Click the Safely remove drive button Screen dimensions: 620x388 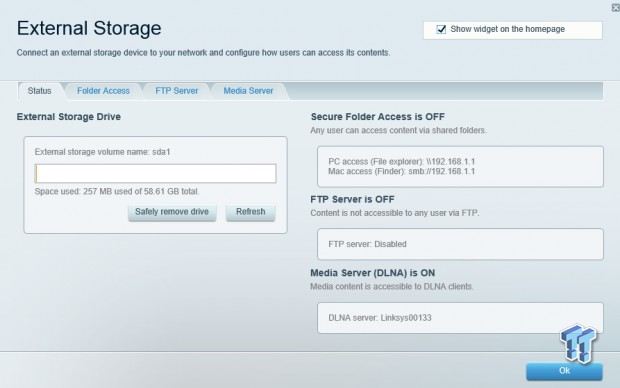pos(172,212)
